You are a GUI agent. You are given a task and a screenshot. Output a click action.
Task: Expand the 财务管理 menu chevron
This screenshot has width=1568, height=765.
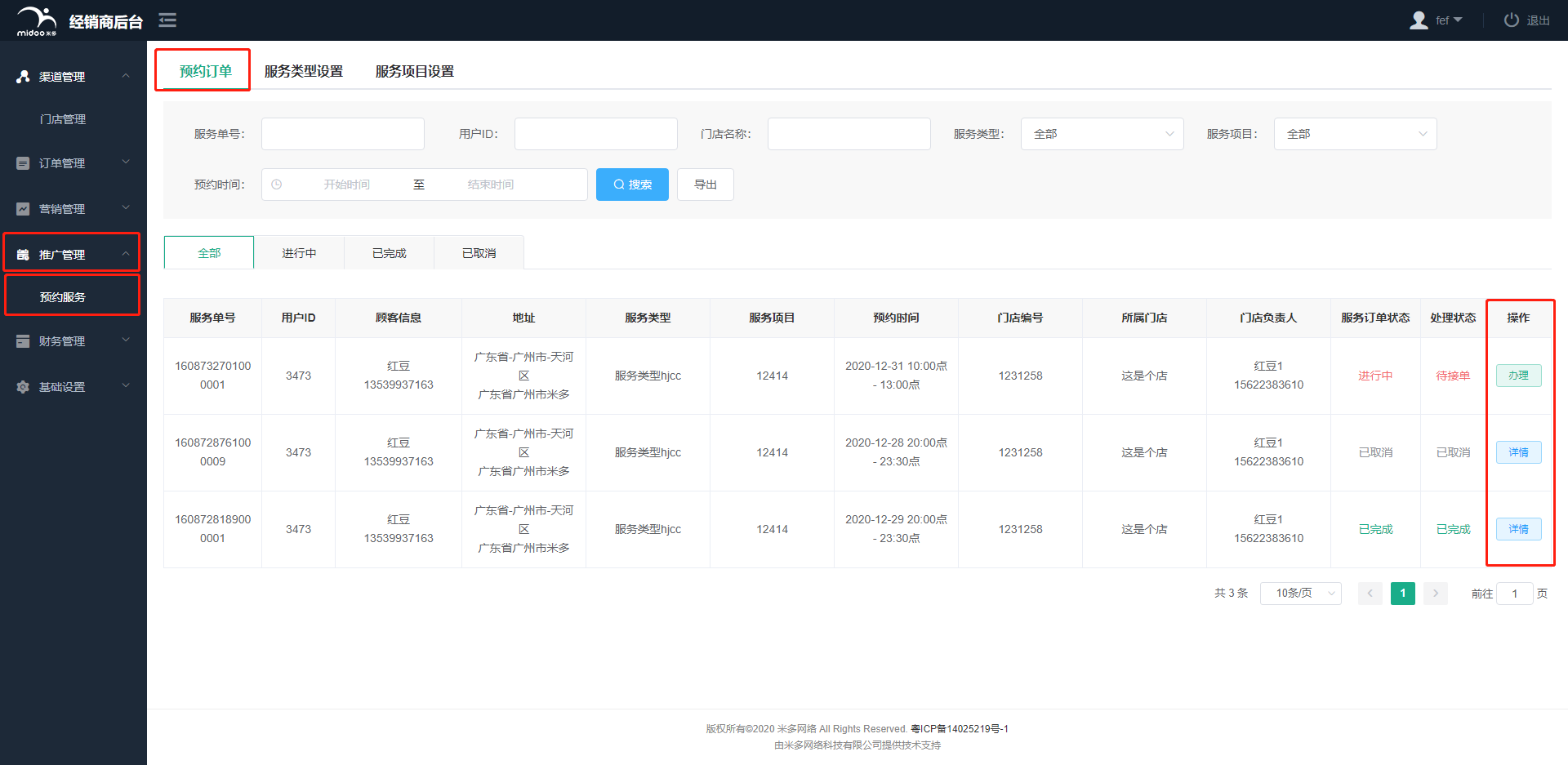tap(126, 340)
